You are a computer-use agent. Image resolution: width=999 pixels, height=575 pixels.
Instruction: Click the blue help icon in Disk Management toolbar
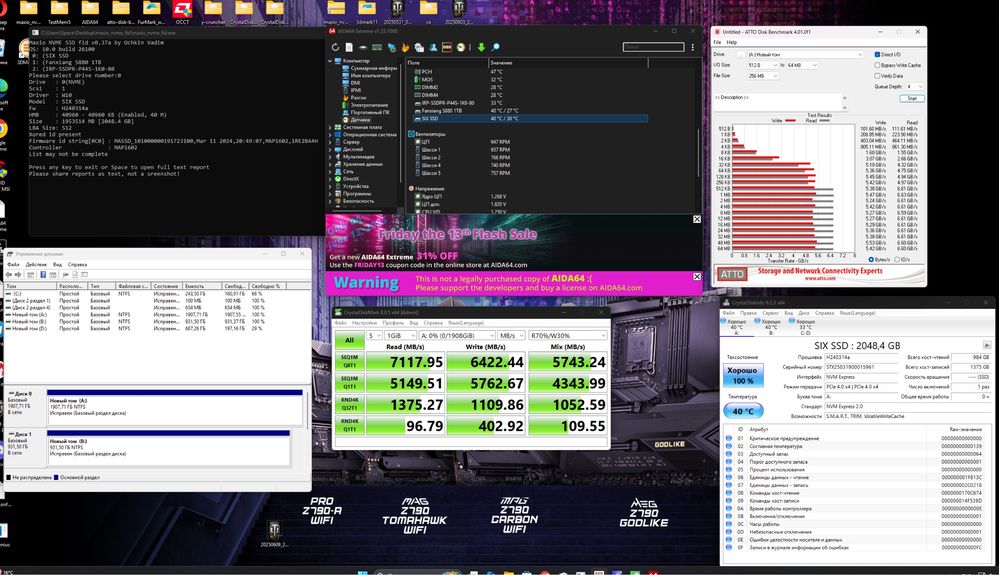(x=43, y=274)
